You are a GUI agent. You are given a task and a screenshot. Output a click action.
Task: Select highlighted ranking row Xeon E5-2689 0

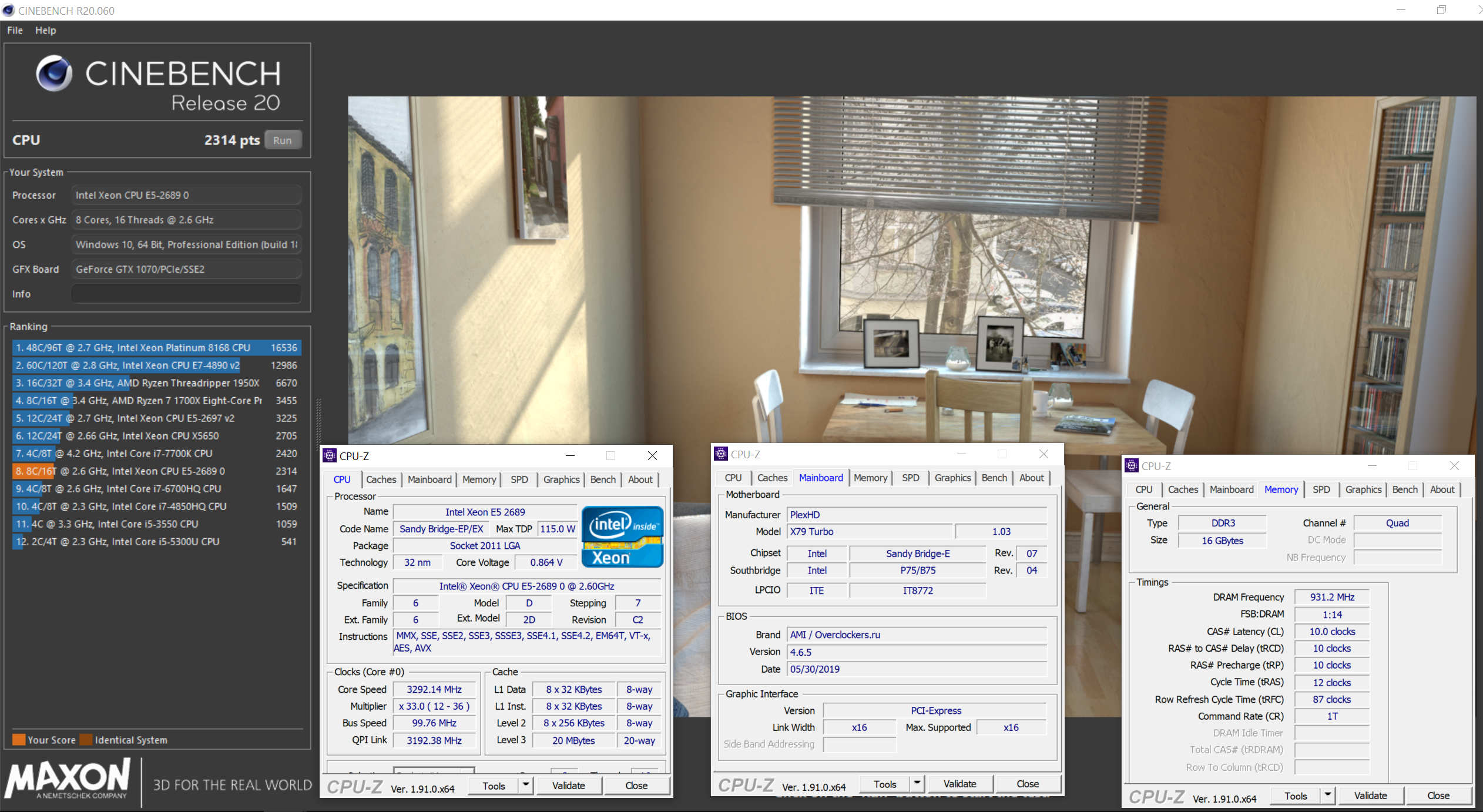[157, 471]
